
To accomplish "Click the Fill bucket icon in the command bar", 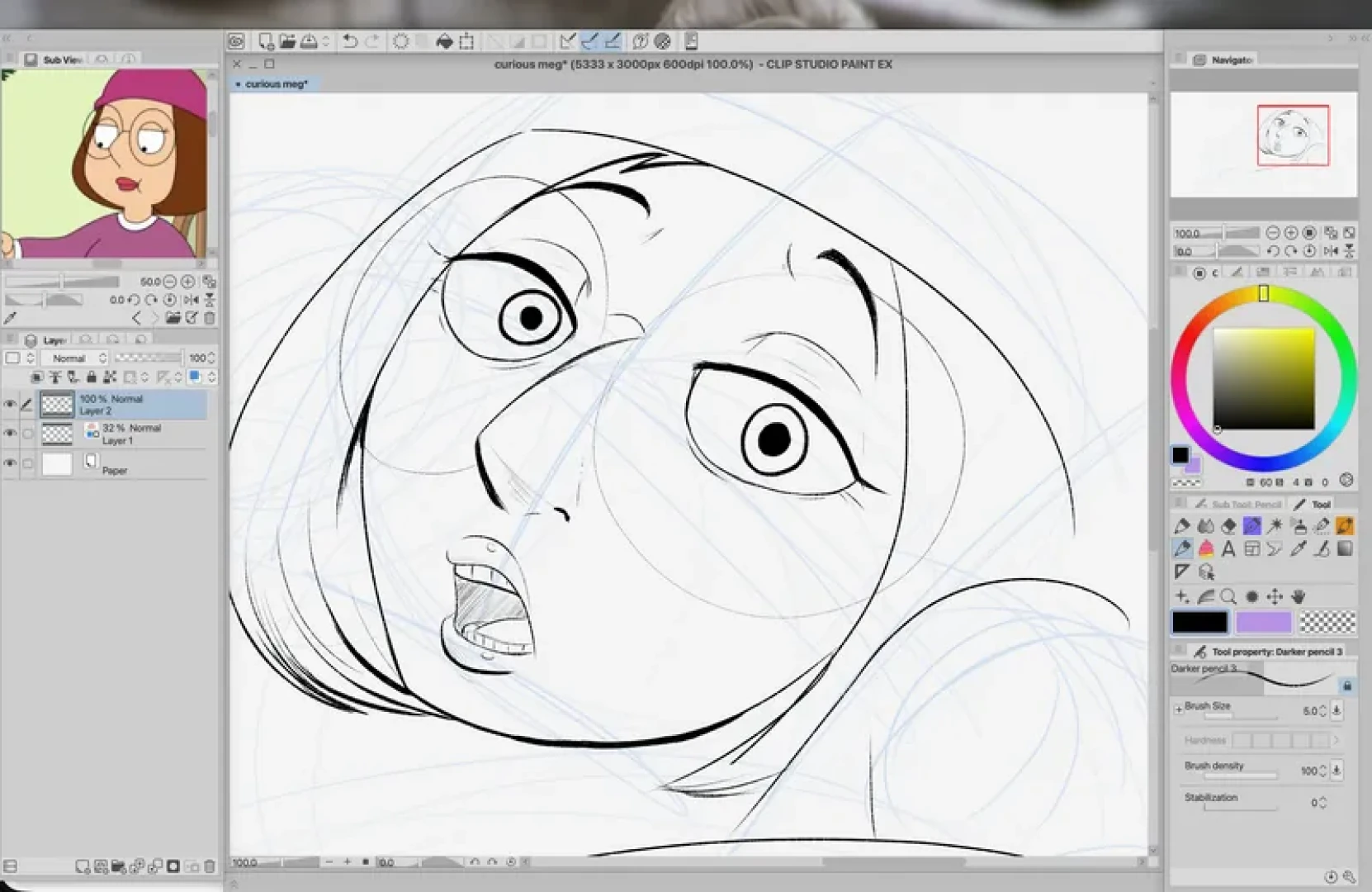I will 444,41.
